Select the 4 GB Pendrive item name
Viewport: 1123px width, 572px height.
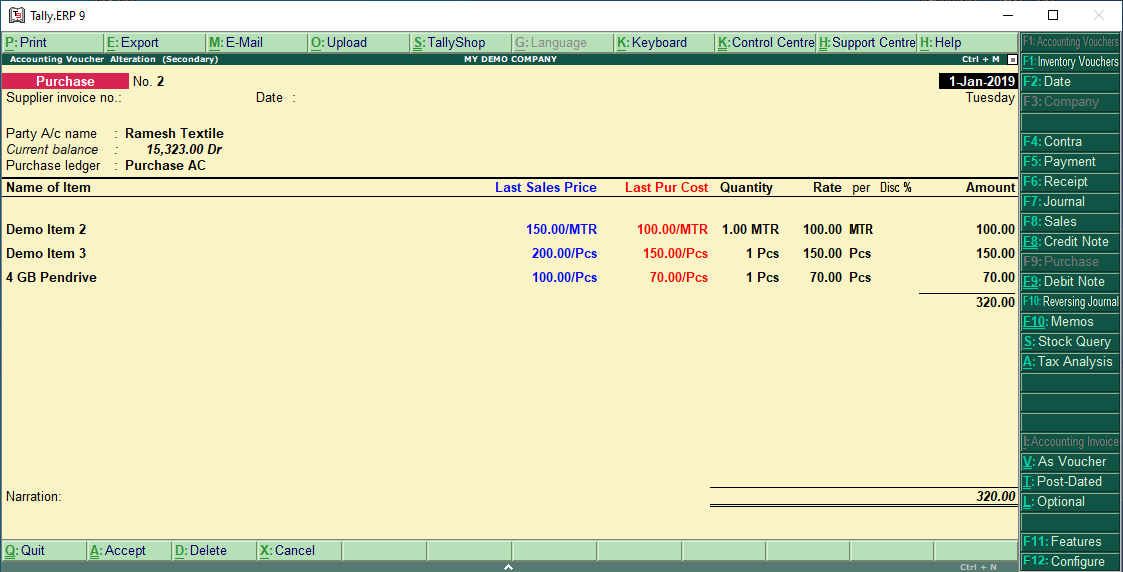point(52,278)
